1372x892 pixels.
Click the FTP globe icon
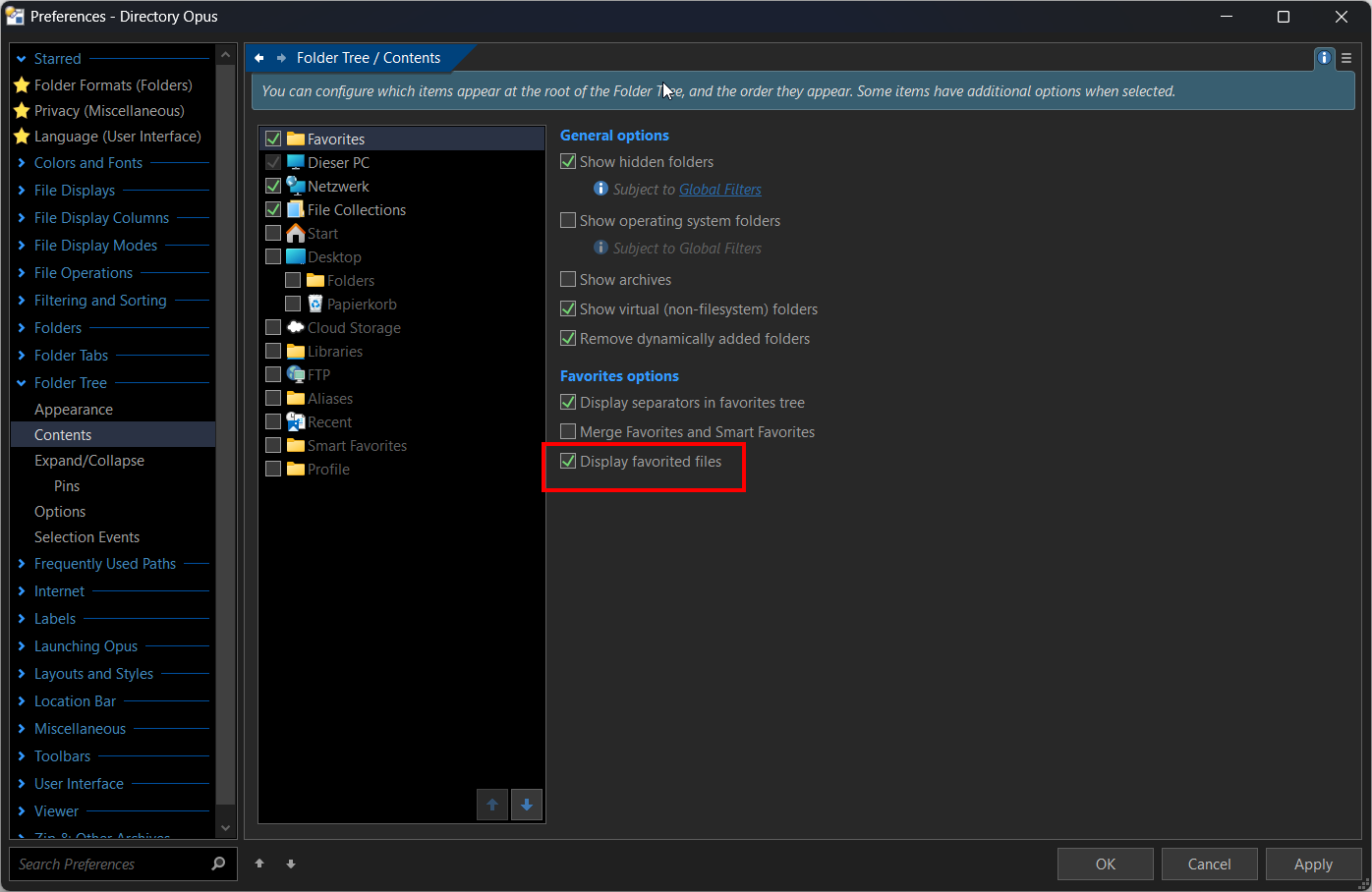tap(296, 374)
